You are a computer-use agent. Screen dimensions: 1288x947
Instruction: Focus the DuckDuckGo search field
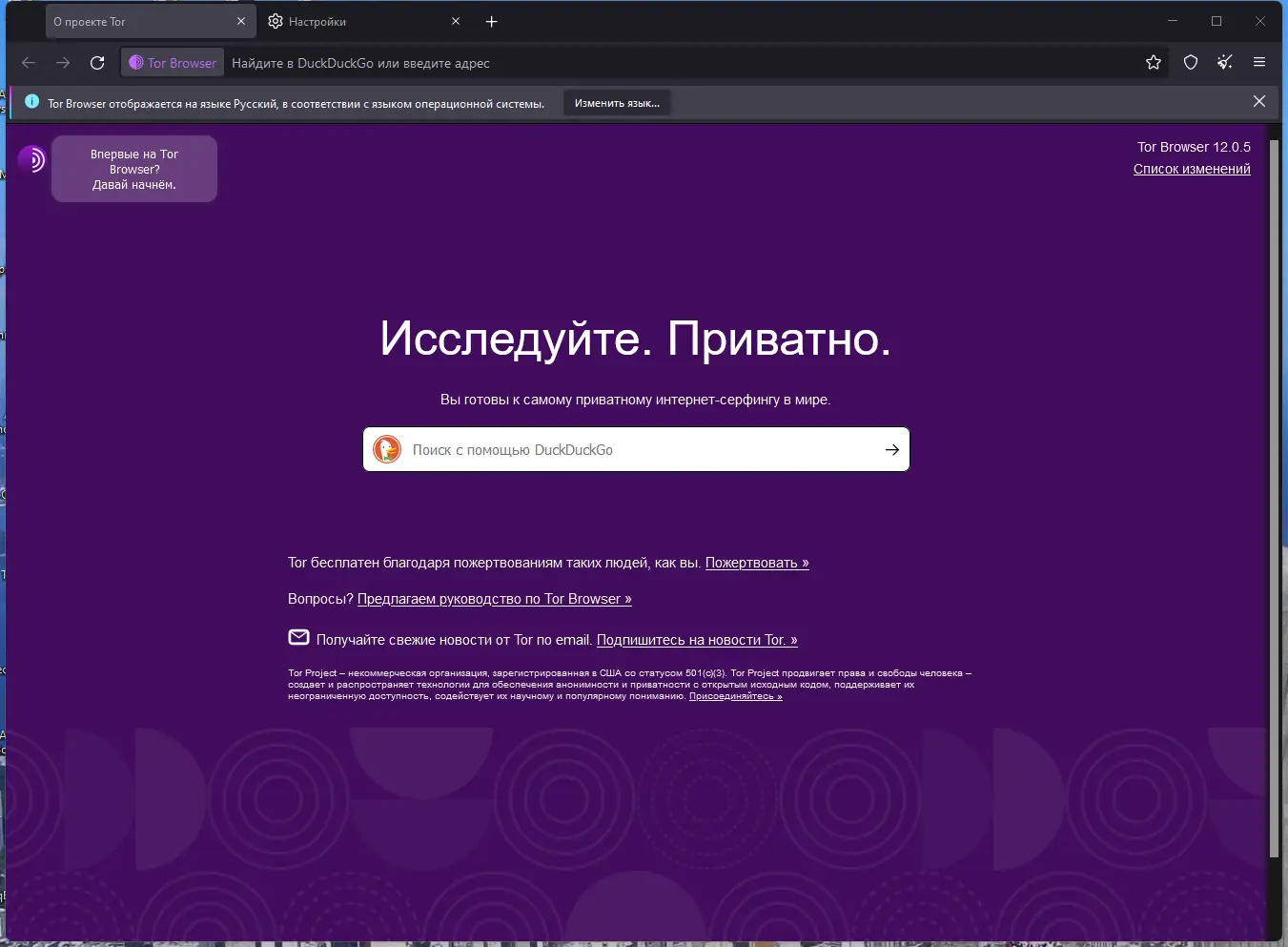click(636, 449)
